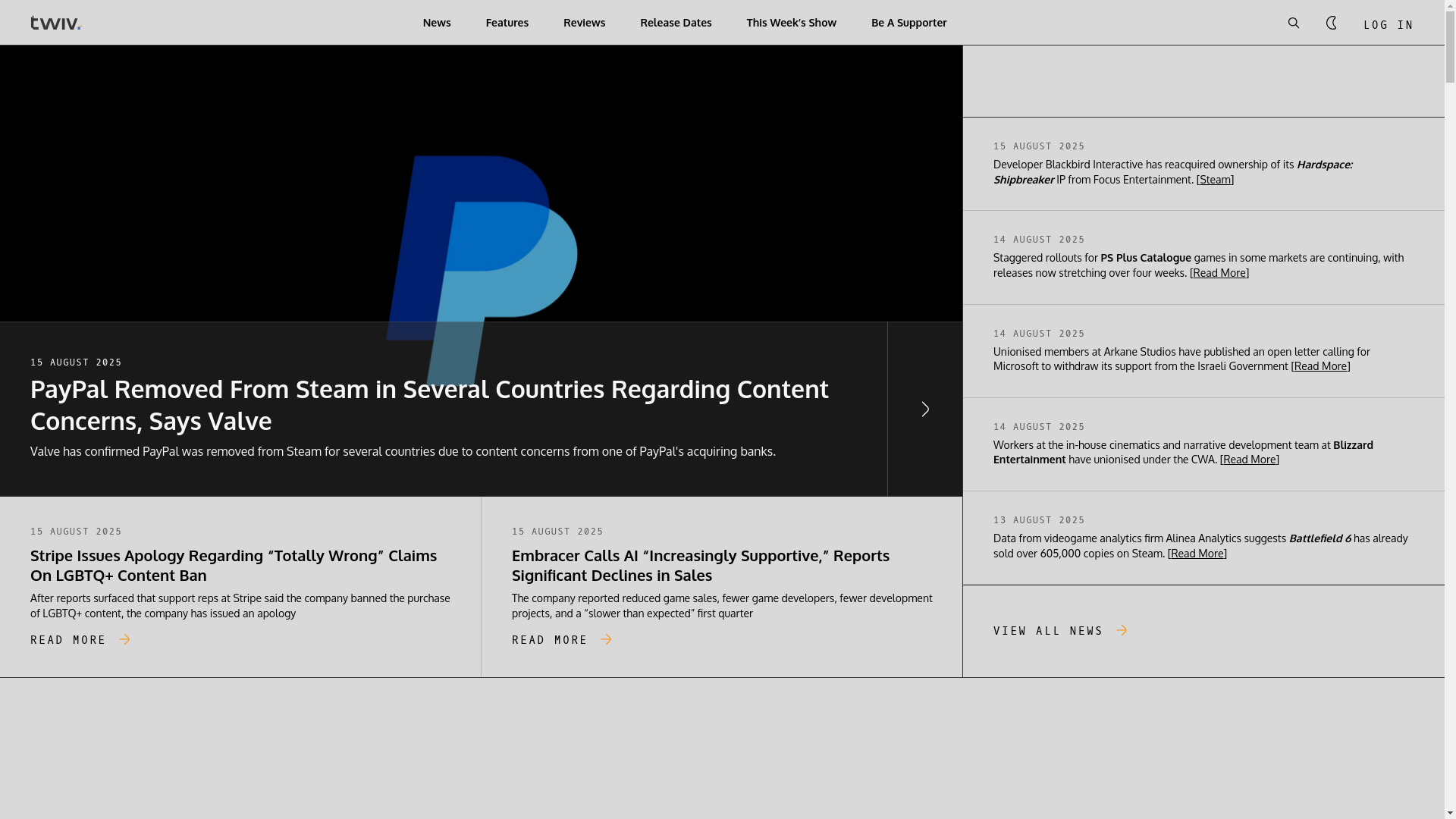Screen dimensions: 1456x819
Task: Click the bold 'Blizzard Entertainment' text
Action: point(1183,452)
